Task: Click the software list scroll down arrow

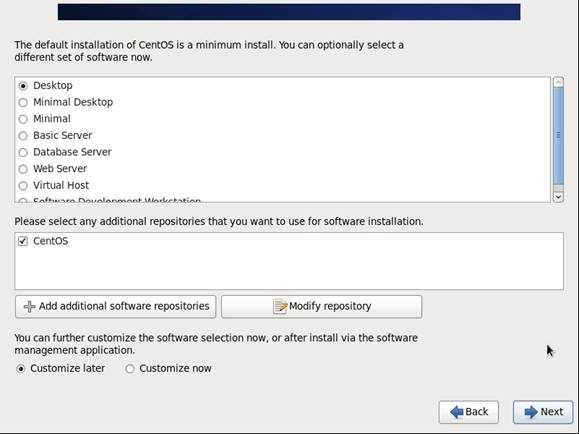Action: coord(558,197)
